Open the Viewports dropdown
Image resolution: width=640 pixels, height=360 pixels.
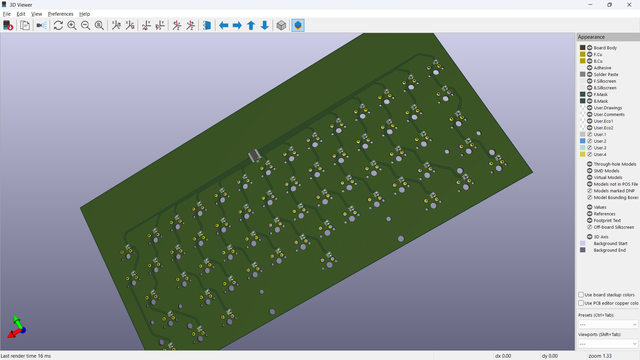(608, 344)
